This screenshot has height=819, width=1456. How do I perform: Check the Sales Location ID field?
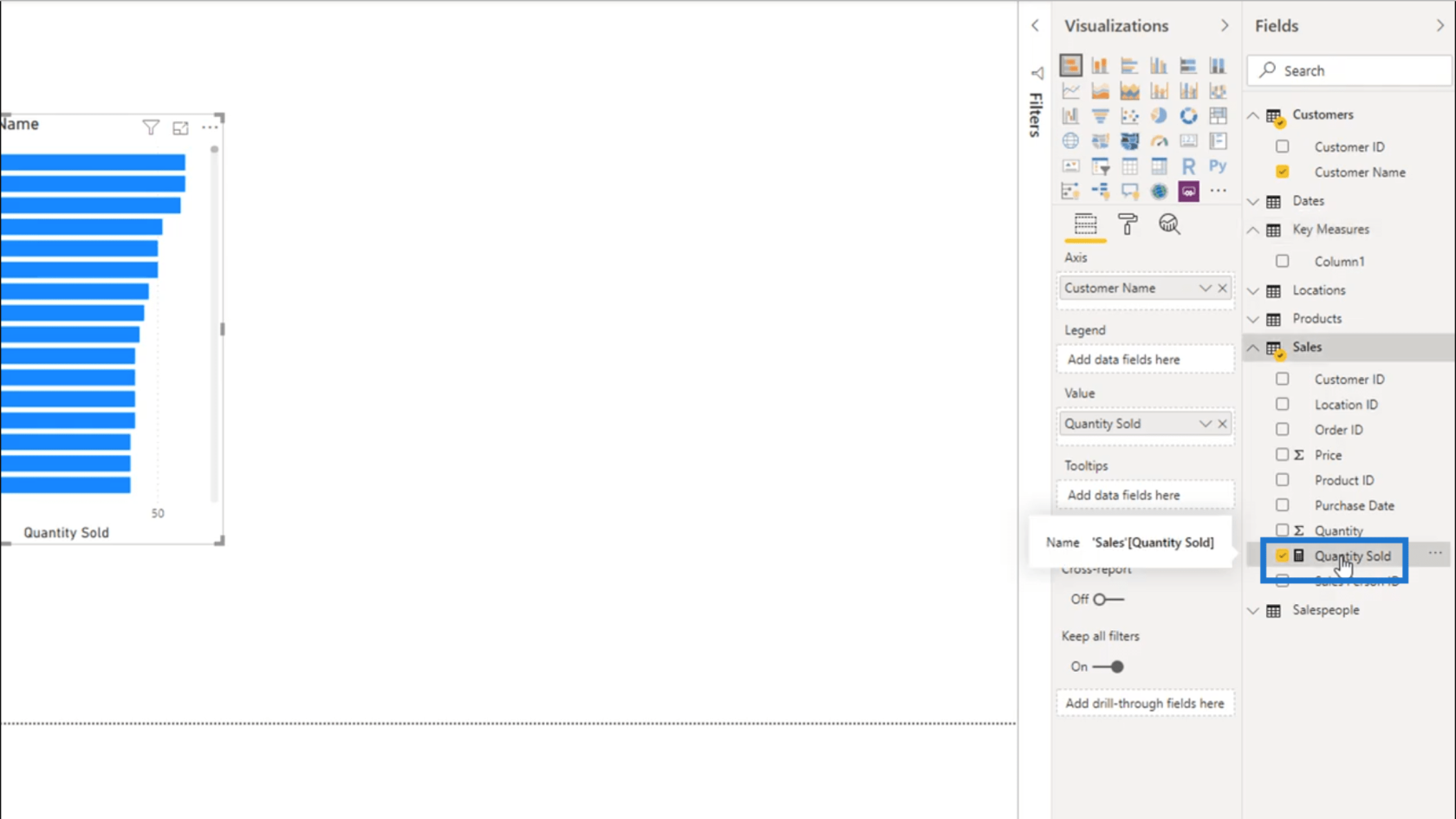pos(1282,404)
